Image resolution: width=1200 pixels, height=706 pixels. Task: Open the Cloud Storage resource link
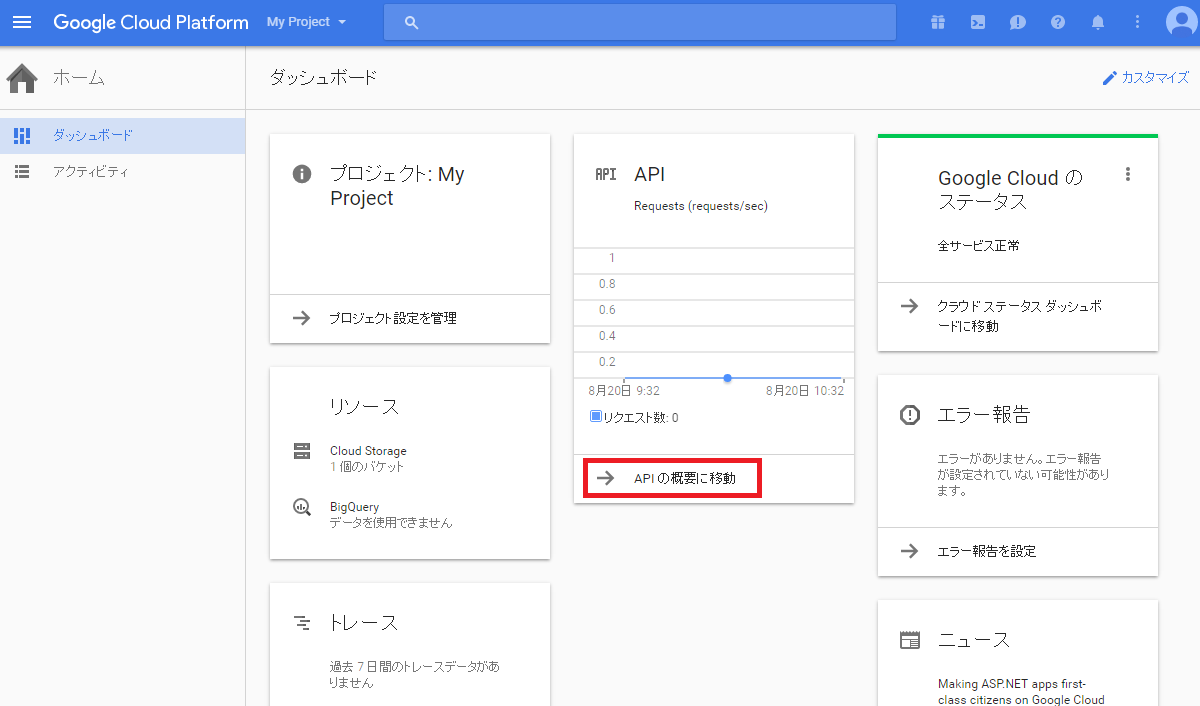[x=368, y=451]
